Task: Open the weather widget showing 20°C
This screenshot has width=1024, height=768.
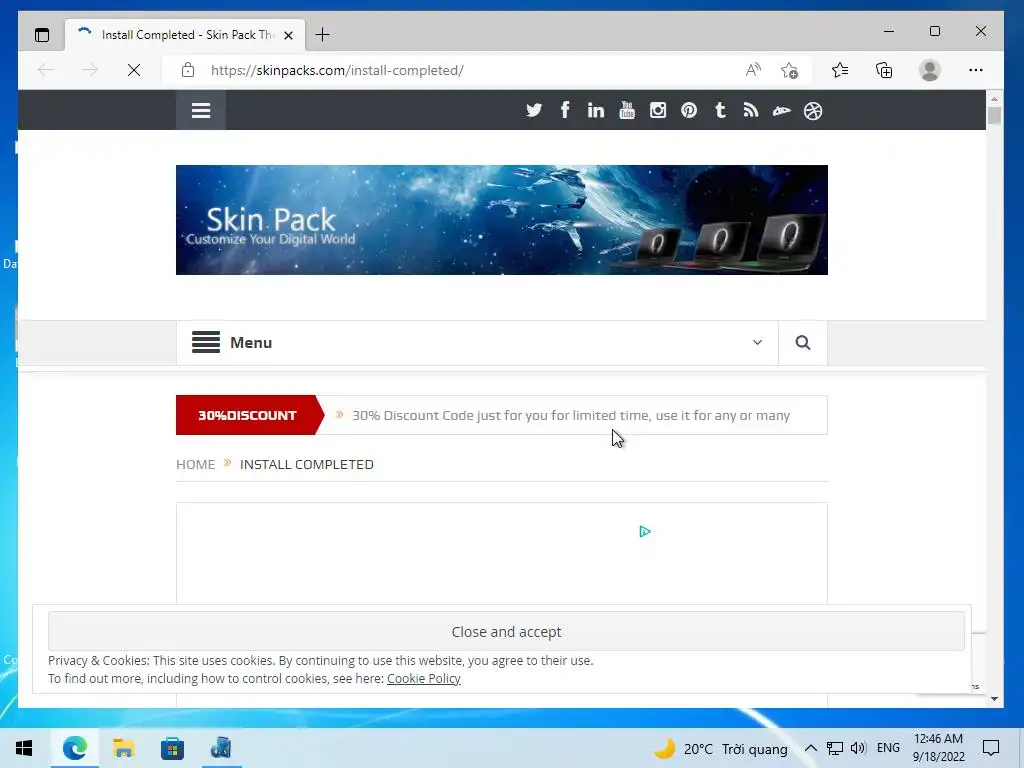Action: pos(721,748)
